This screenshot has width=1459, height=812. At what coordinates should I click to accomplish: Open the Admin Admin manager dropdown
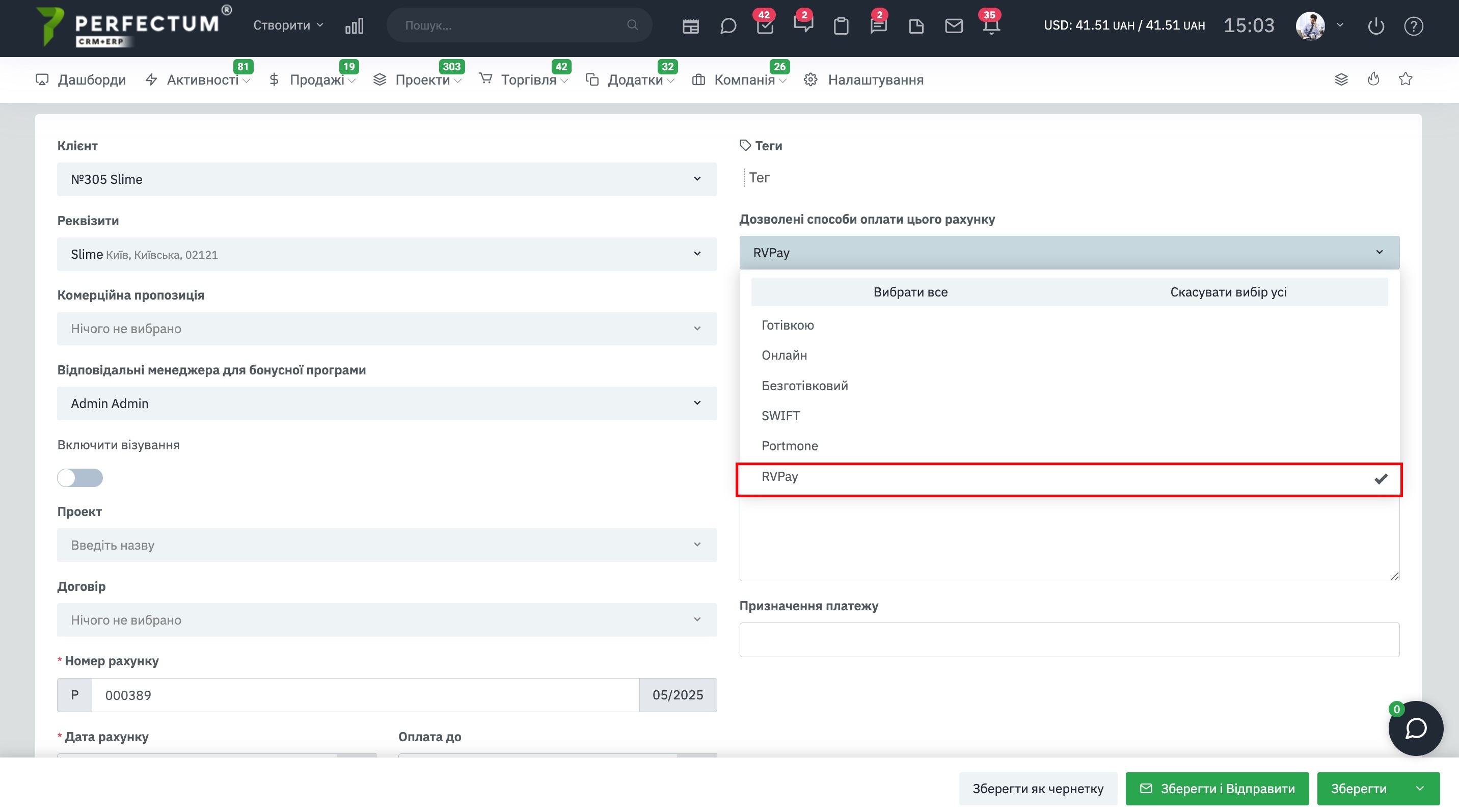[387, 404]
